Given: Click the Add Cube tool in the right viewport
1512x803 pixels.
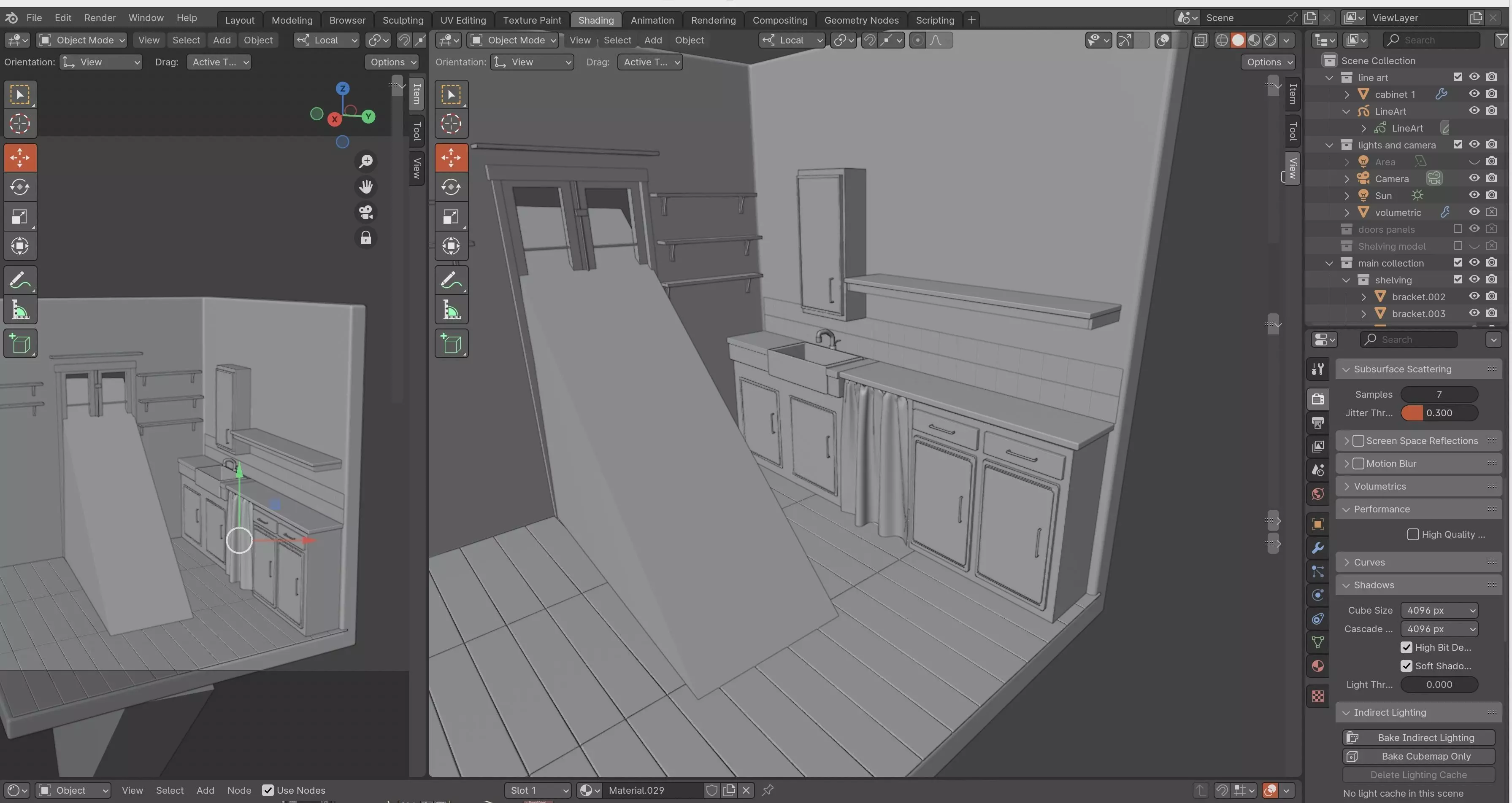Looking at the screenshot, I should pos(451,344).
